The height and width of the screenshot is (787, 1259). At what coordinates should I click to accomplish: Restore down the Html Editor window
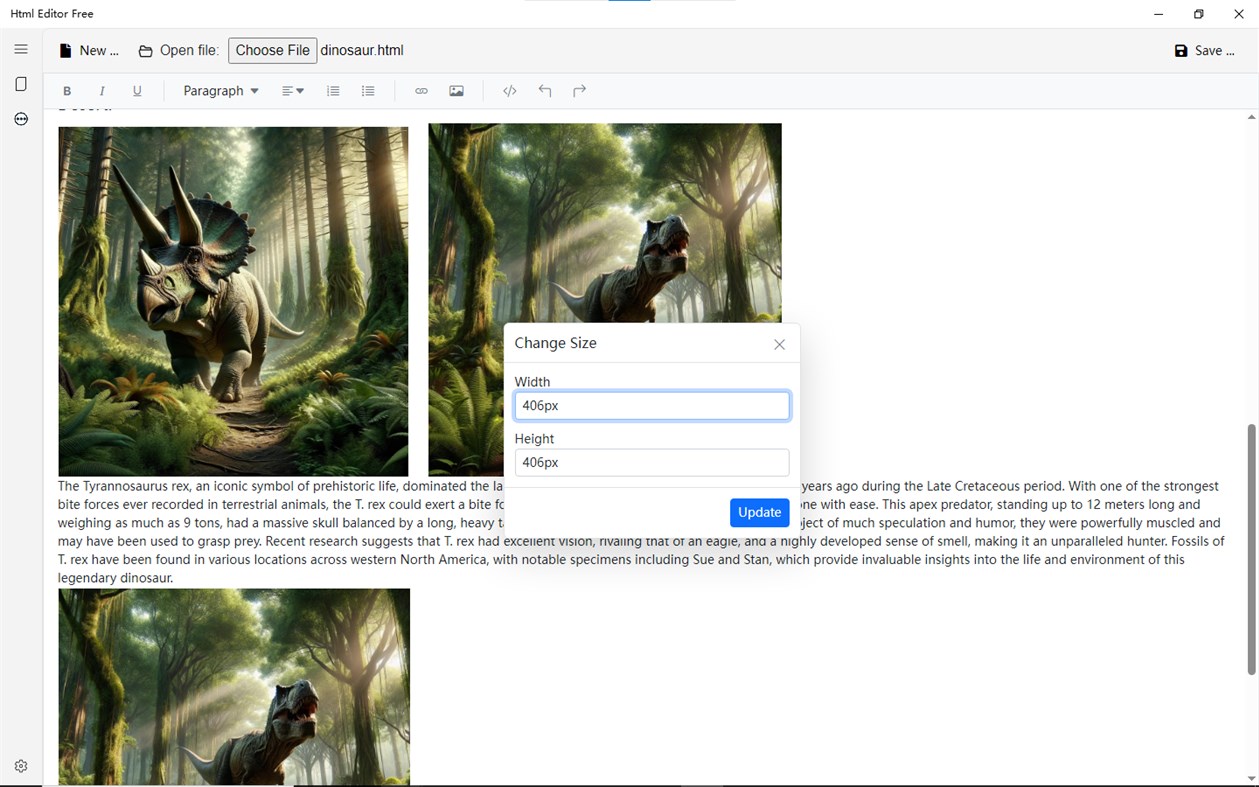coord(1198,14)
